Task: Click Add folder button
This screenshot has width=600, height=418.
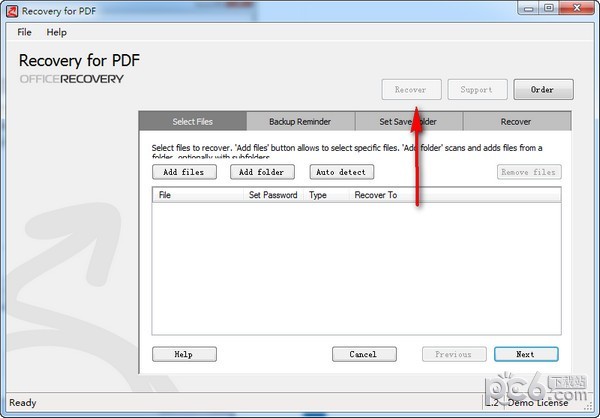Action: click(x=262, y=172)
